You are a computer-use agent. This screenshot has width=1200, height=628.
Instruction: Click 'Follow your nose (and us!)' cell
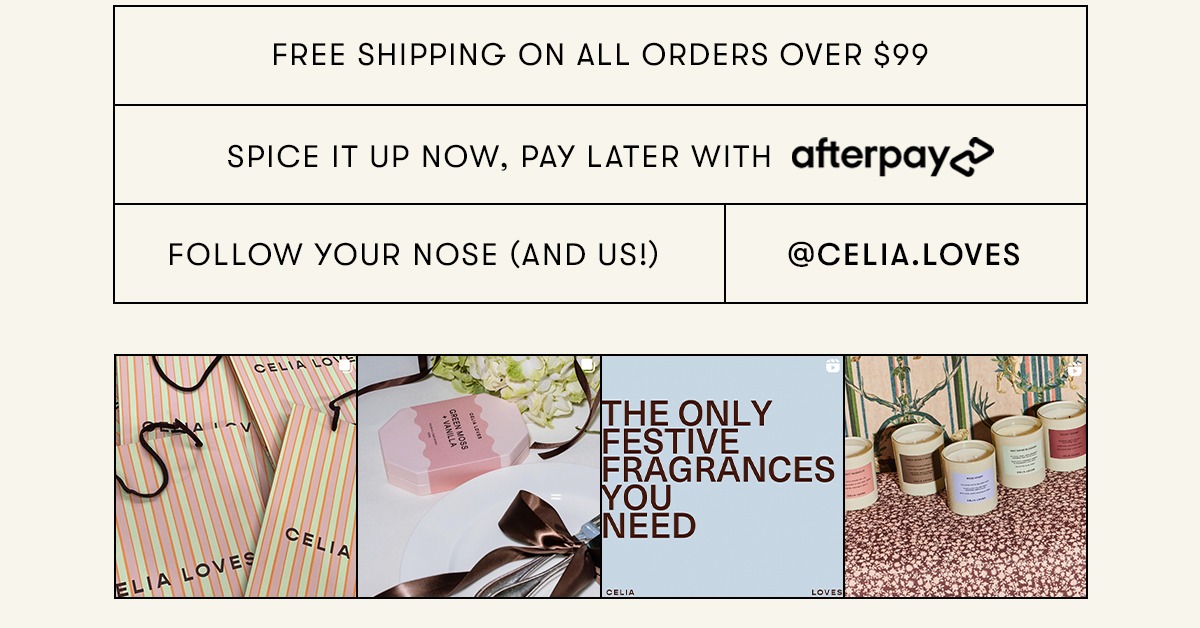click(x=419, y=254)
